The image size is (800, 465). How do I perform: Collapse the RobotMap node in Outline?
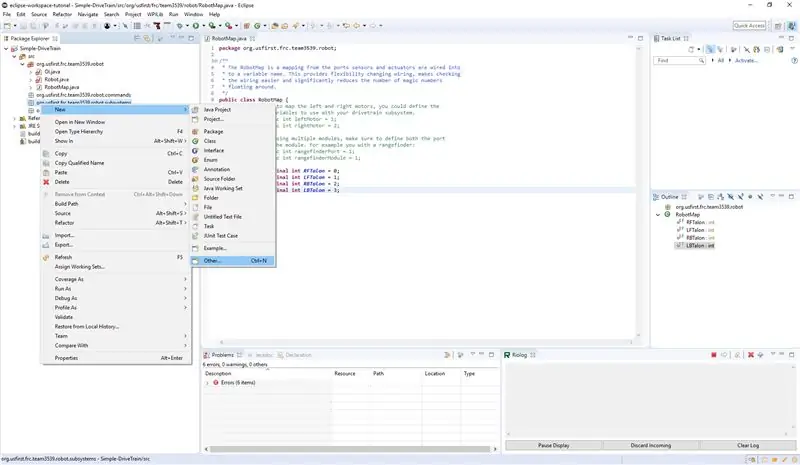pos(658,215)
